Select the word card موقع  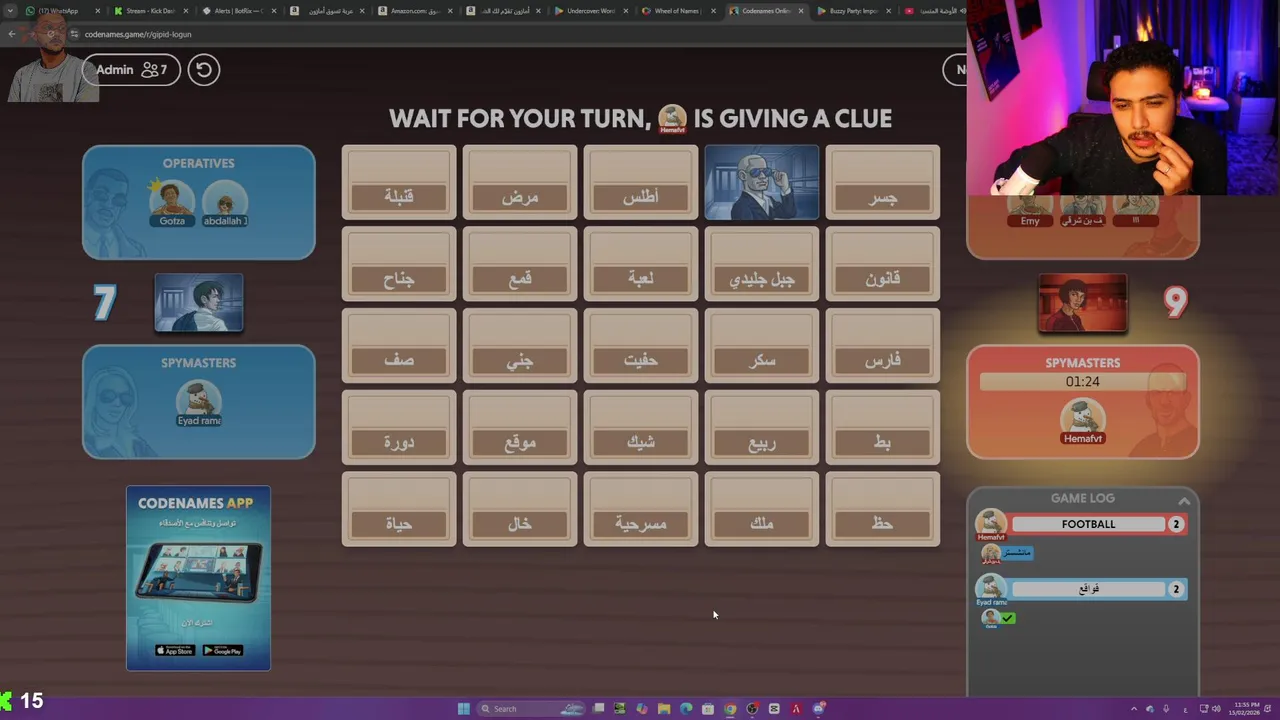tap(520, 428)
